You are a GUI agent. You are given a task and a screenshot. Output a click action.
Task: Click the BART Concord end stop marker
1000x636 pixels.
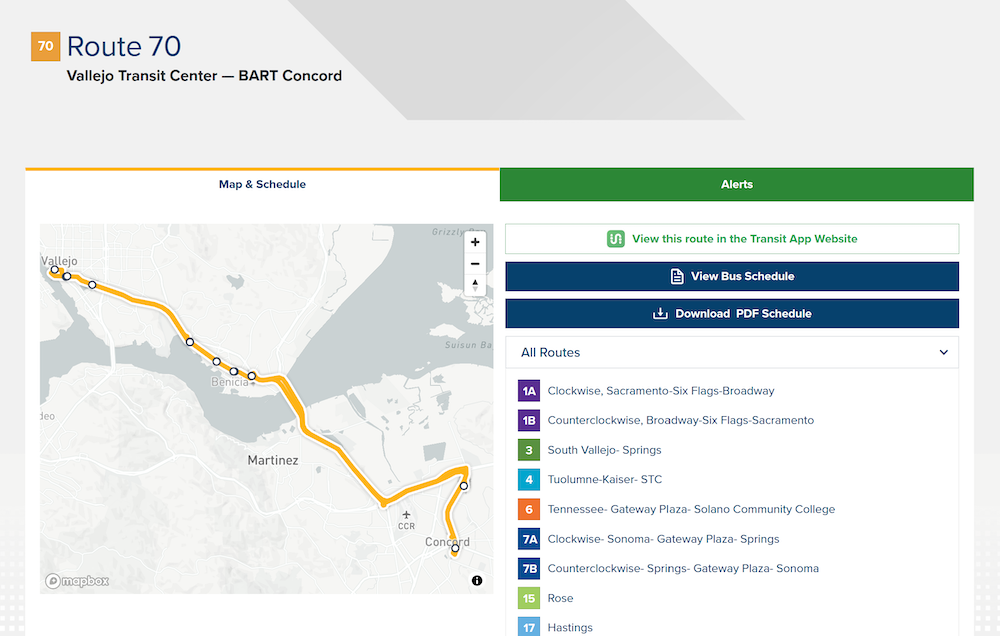pyautogui.click(x=455, y=549)
